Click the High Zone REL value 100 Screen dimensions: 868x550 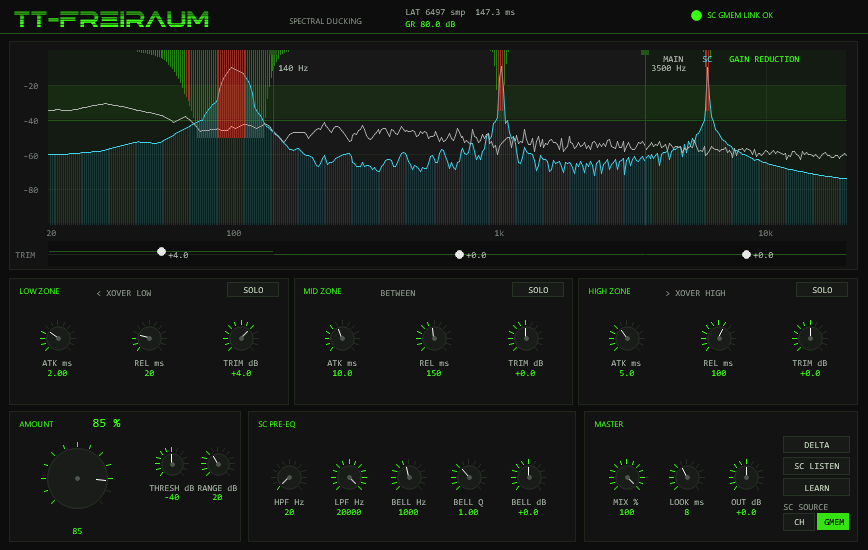719,373
